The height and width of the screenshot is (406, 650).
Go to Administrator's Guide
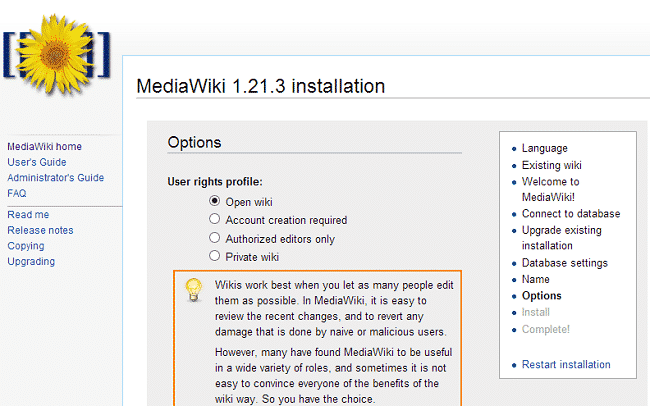click(x=55, y=178)
